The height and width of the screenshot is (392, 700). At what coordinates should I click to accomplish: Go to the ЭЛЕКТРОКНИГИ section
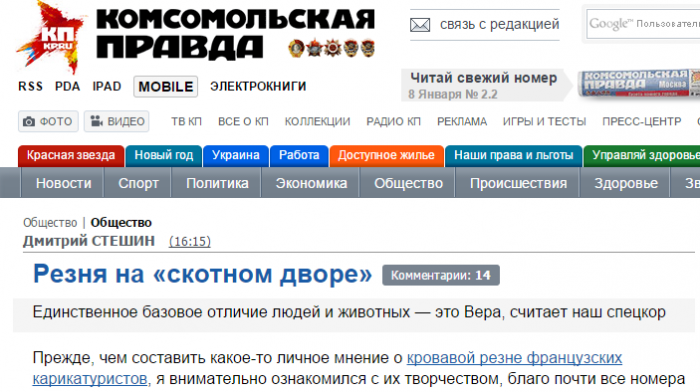pyautogui.click(x=258, y=86)
